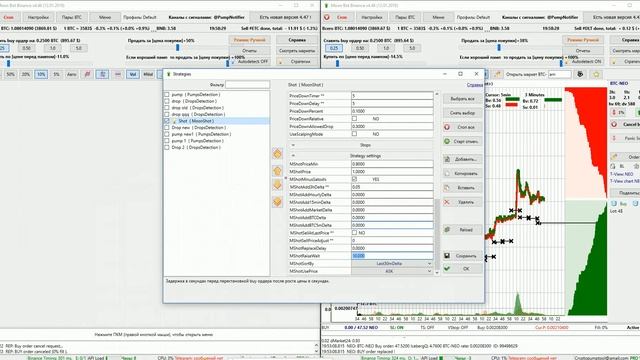This screenshot has width=640, height=360.
Task: Click Открыть маркет BTC- input field
Action: [x=559, y=74]
